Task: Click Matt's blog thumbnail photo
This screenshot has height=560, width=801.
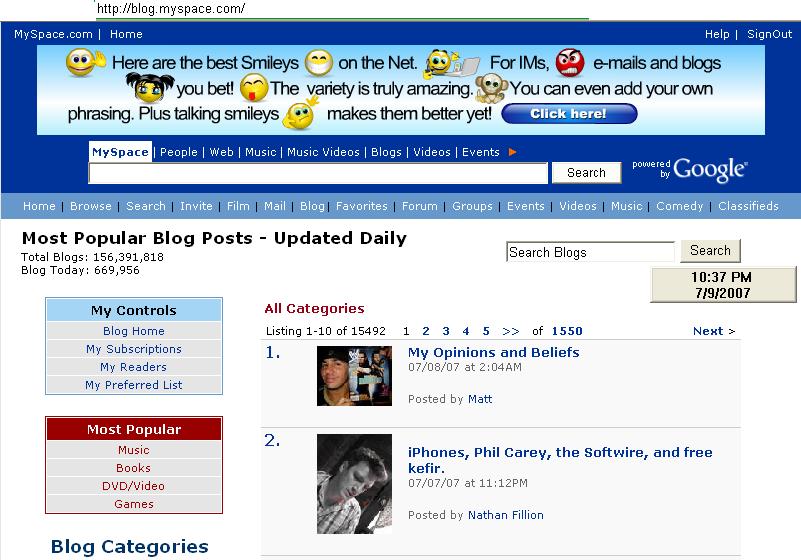Action: coord(355,376)
